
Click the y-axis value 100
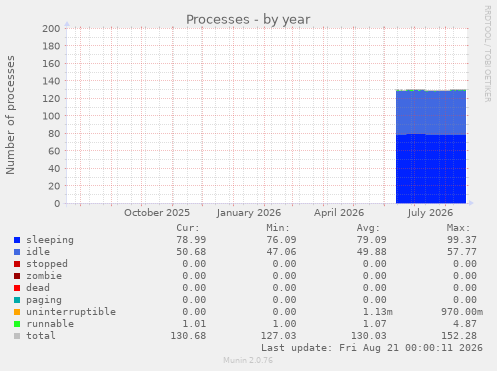click(51, 116)
